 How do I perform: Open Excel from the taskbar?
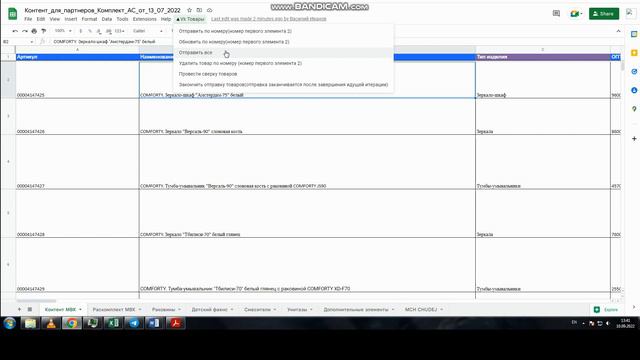(x=113, y=323)
